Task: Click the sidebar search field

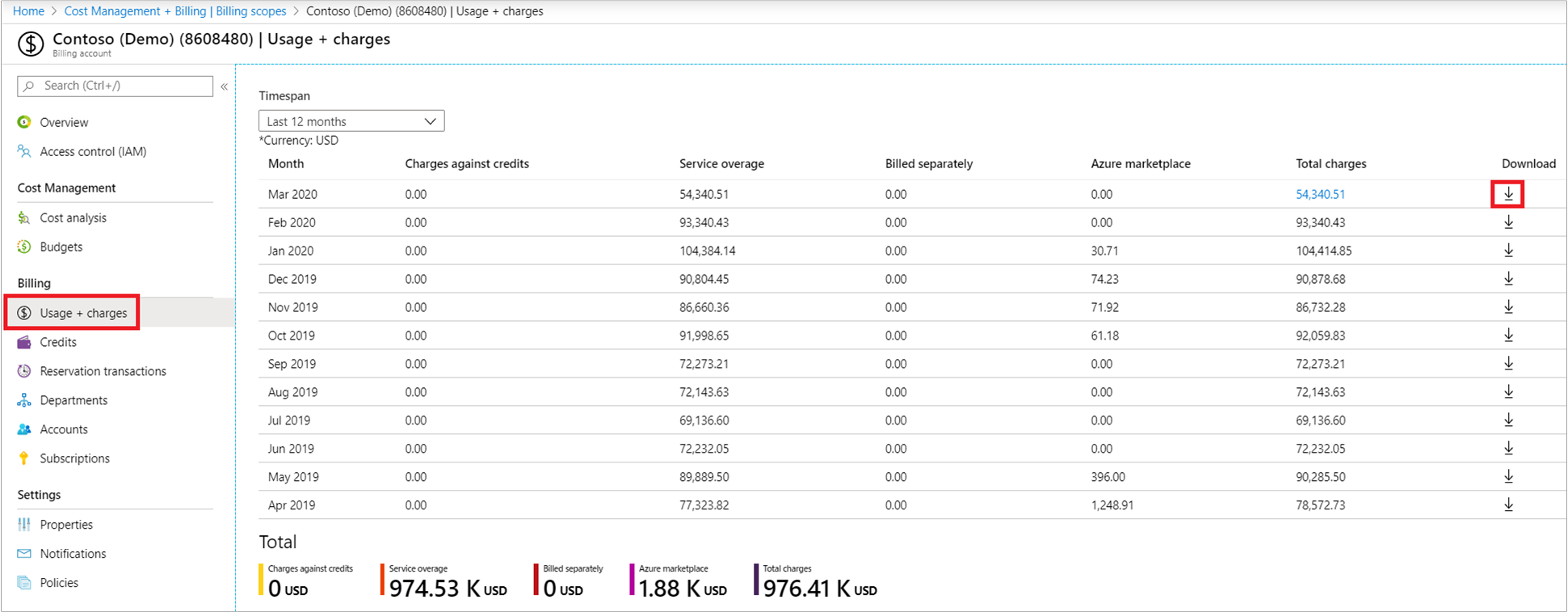Action: [121, 86]
